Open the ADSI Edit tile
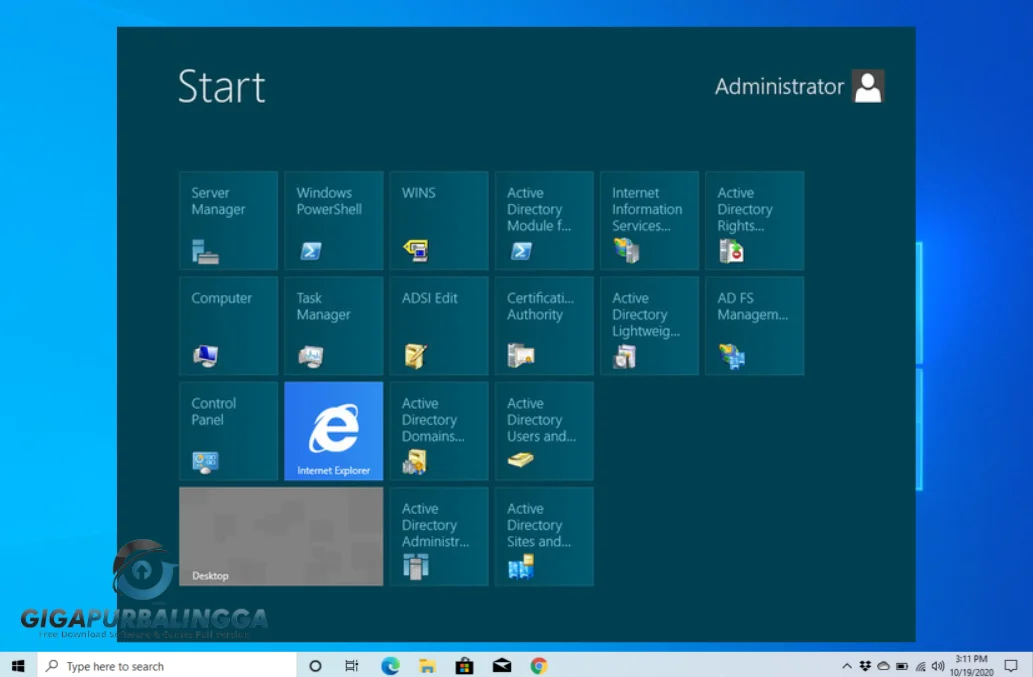This screenshot has width=1033, height=677. (x=439, y=326)
